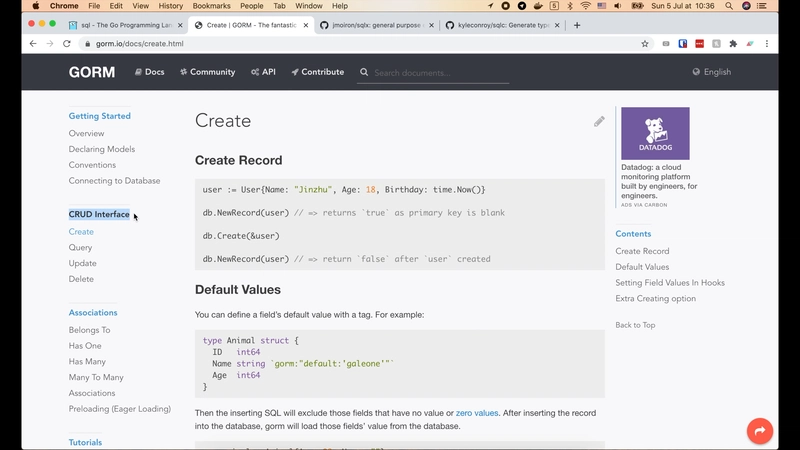
Task: Click the search magnifier icon in navbar
Action: click(364, 72)
